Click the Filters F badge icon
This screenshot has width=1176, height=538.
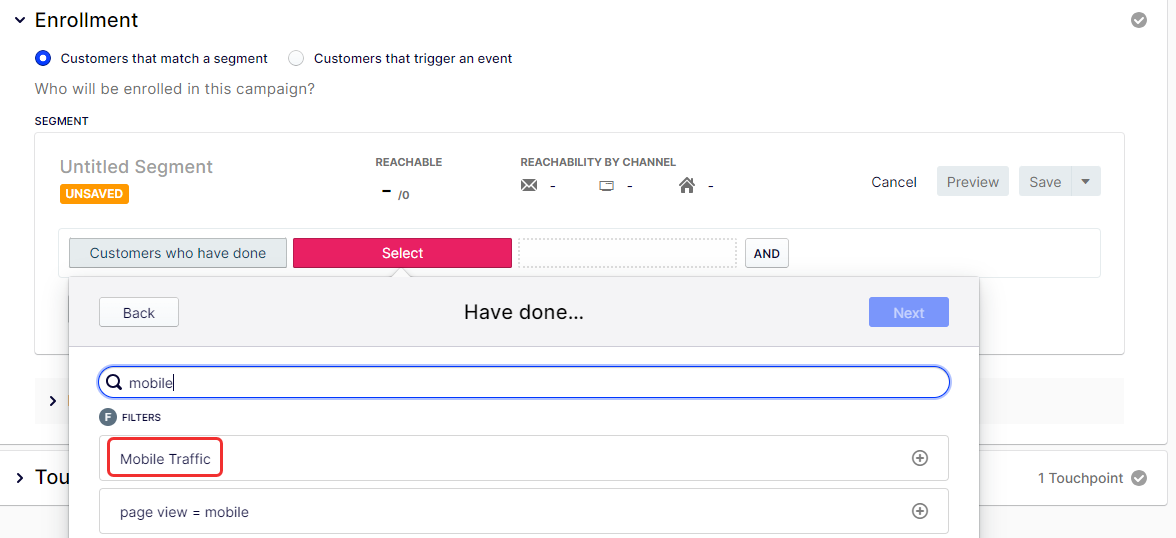[108, 417]
